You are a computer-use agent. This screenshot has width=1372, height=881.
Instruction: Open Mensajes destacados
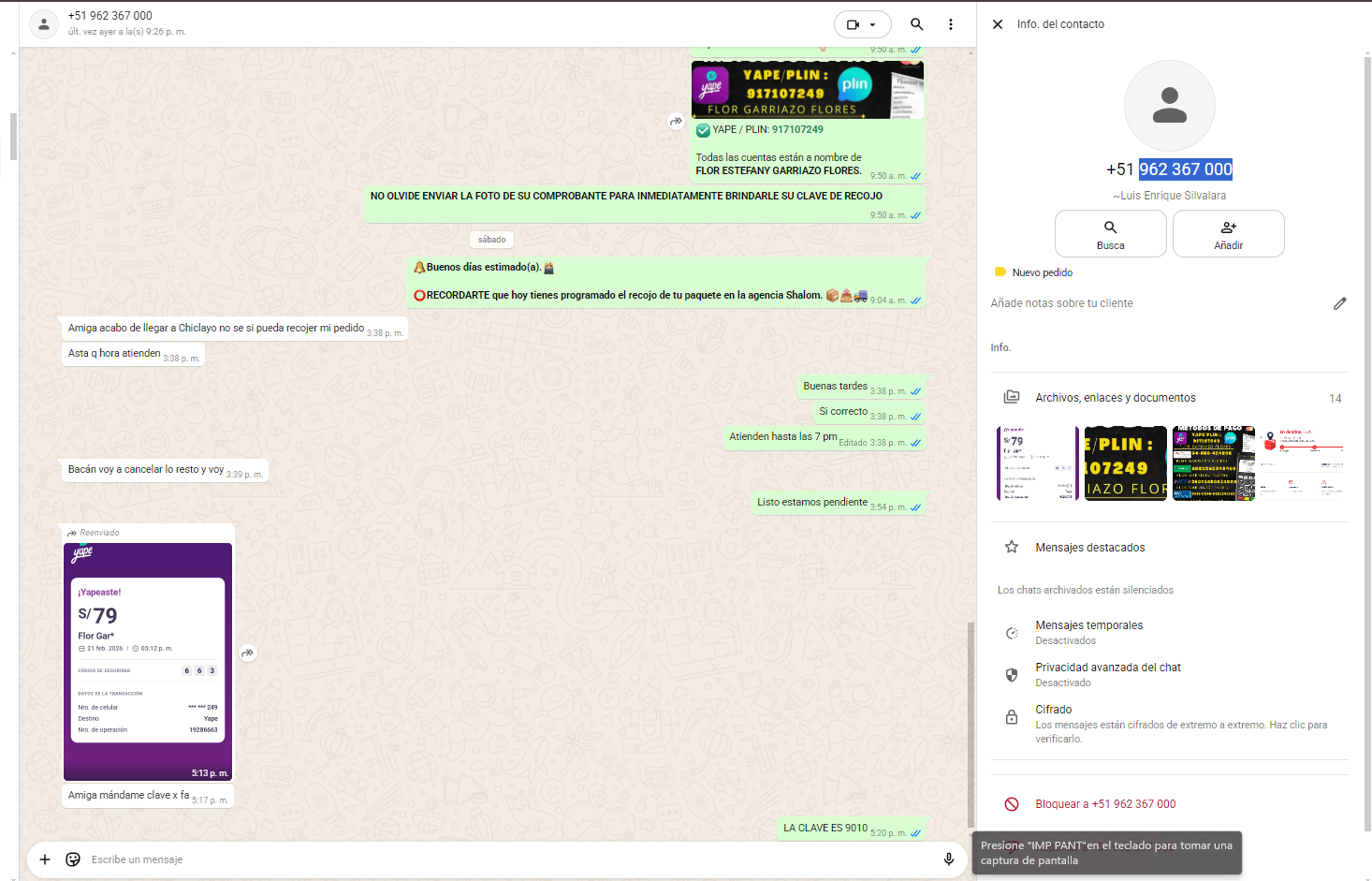(x=1089, y=548)
